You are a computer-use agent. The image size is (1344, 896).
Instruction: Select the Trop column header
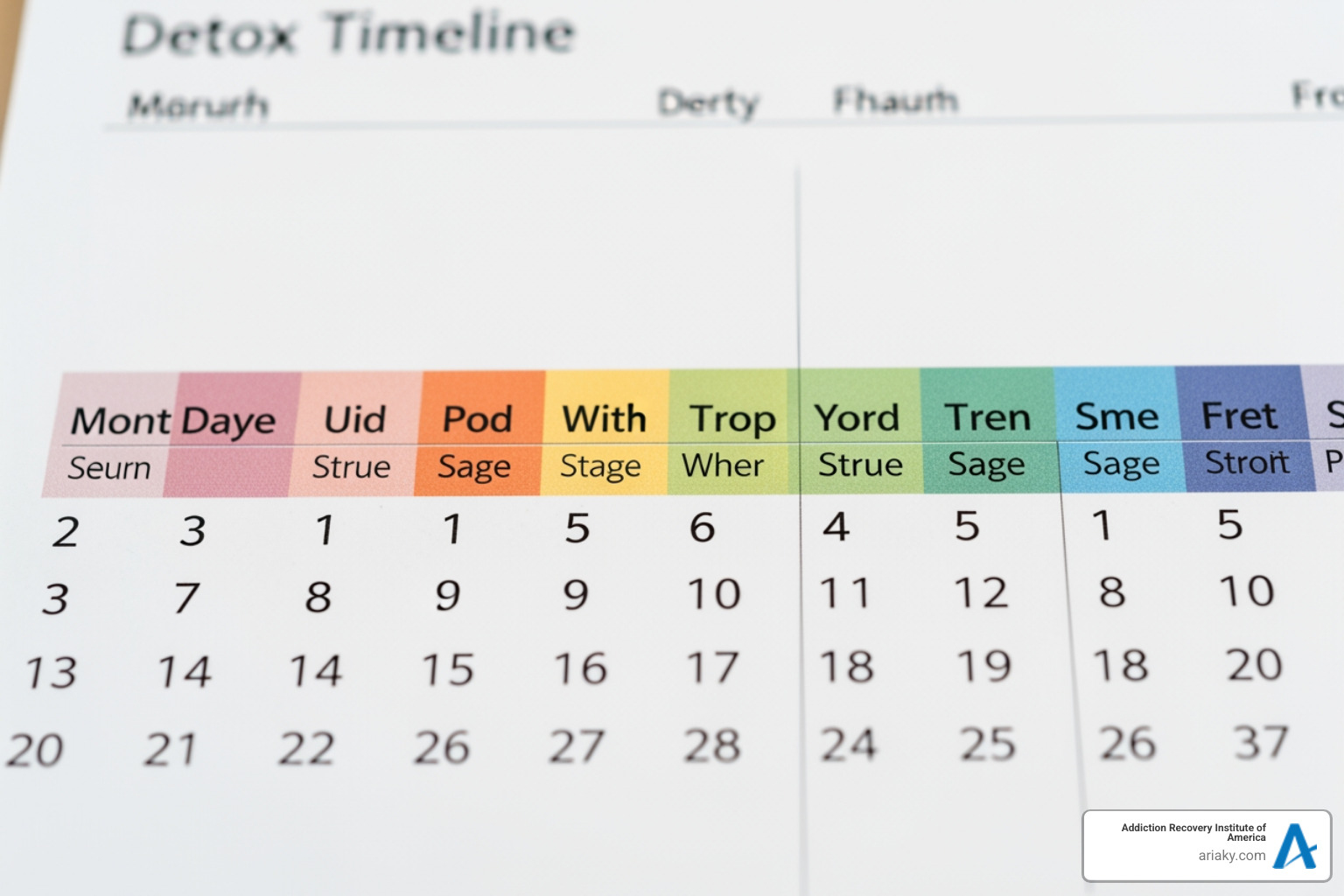point(732,419)
